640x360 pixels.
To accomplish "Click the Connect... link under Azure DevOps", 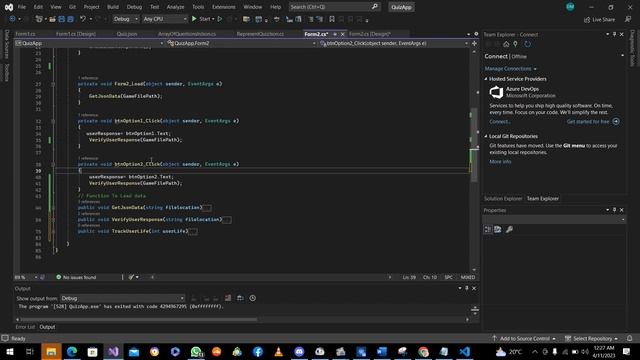I will pos(500,122).
